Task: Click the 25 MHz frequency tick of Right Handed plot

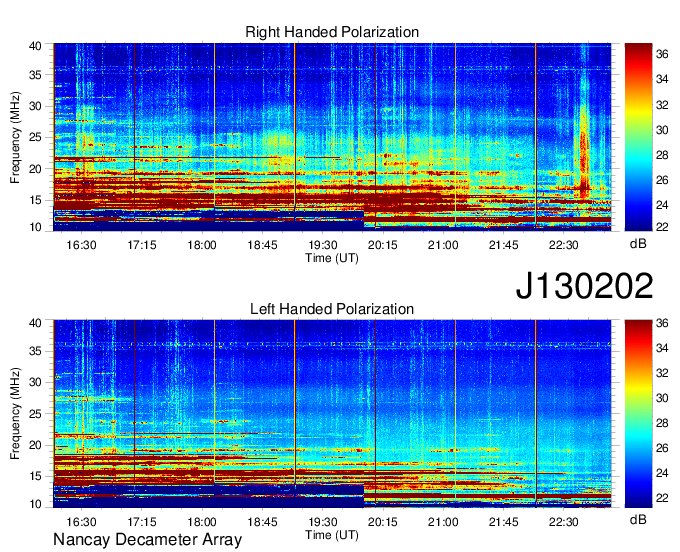Action: (35, 137)
